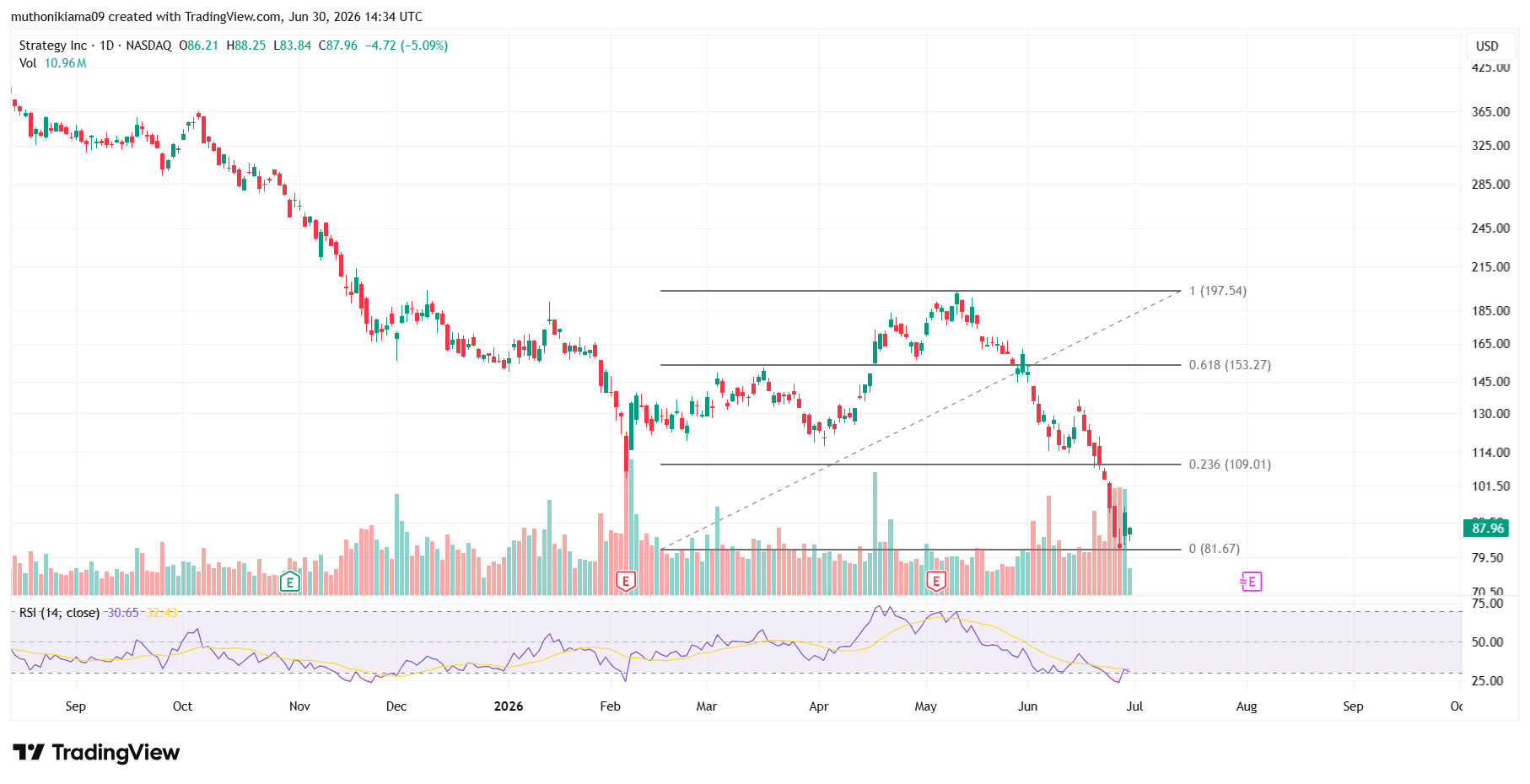Select the Fib level label 0 (81.67)
This screenshot has height=784, width=1530.
point(1215,549)
